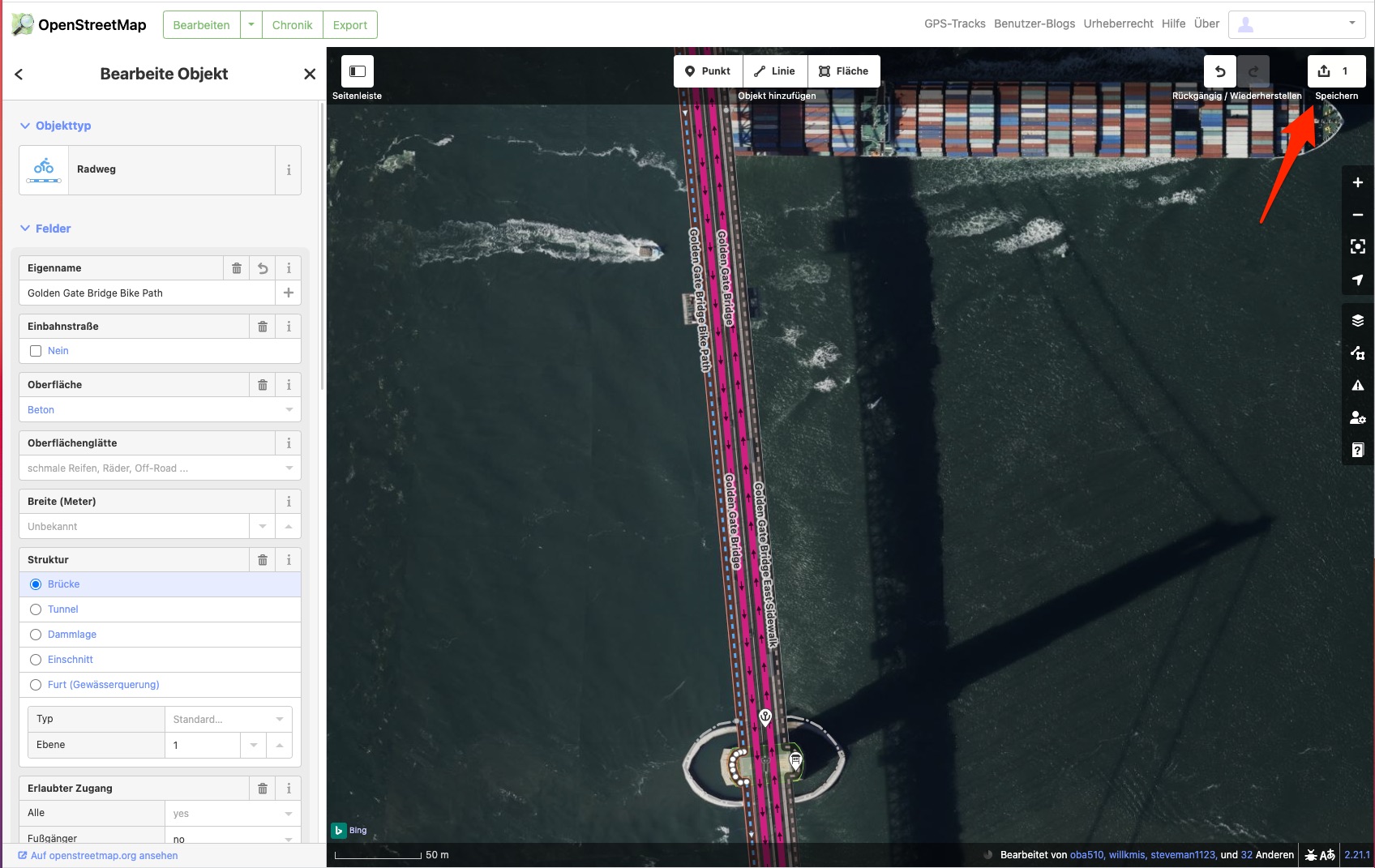Open the Export tab
The height and width of the screenshot is (868, 1375).
[350, 24]
